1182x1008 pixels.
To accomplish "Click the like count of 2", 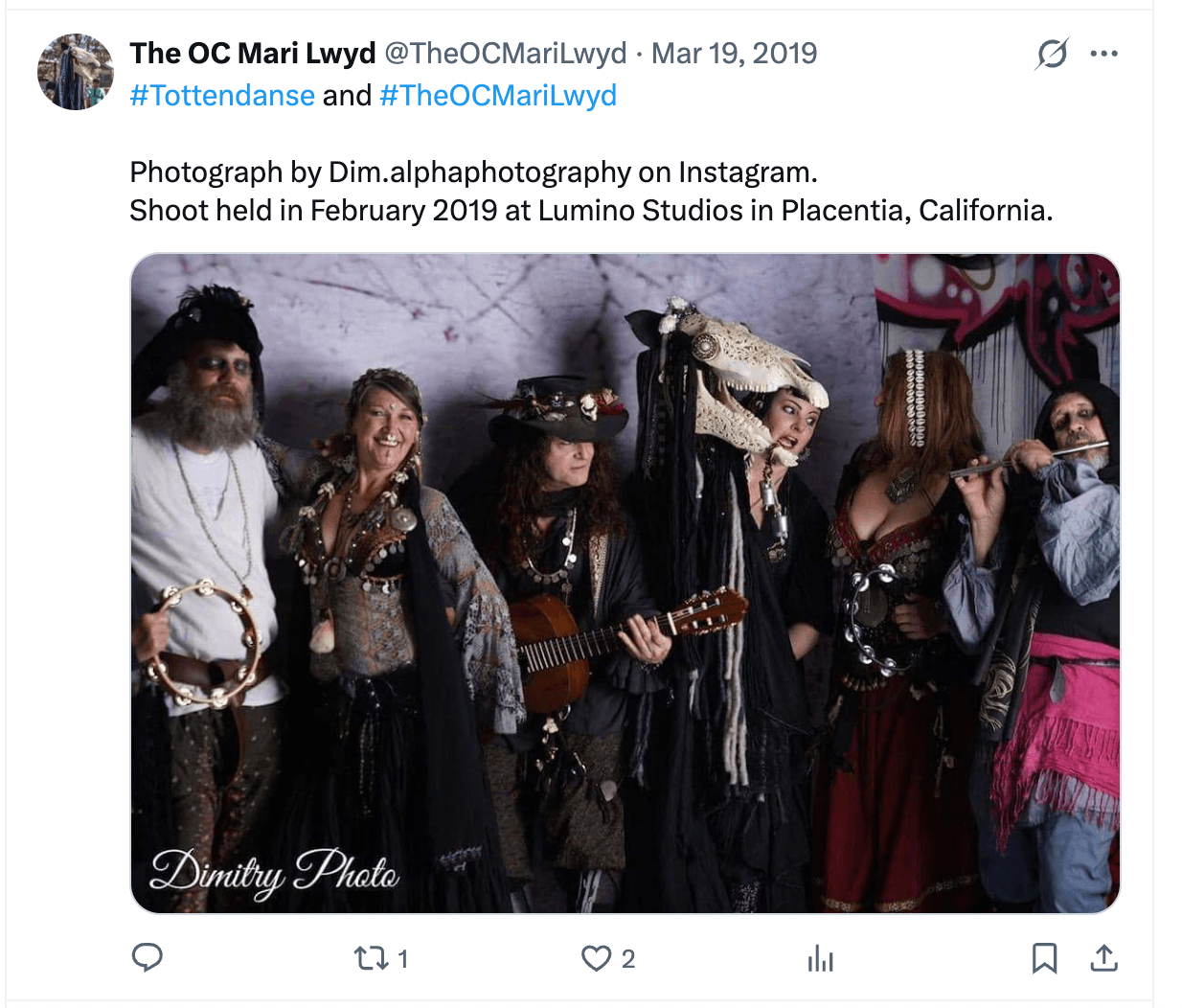I will tap(628, 958).
